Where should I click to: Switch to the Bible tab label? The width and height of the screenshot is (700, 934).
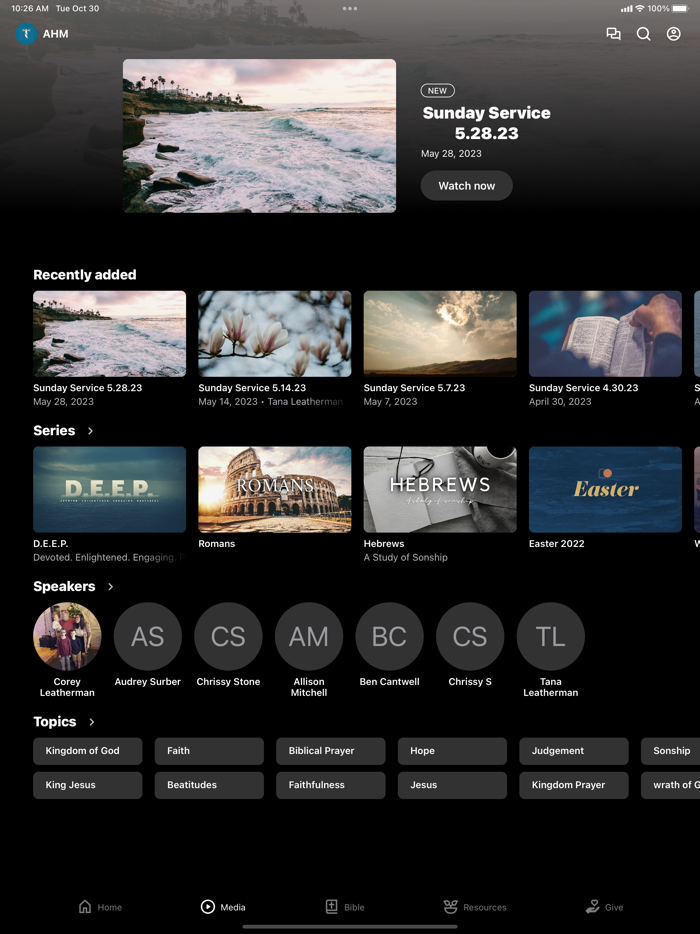point(354,907)
